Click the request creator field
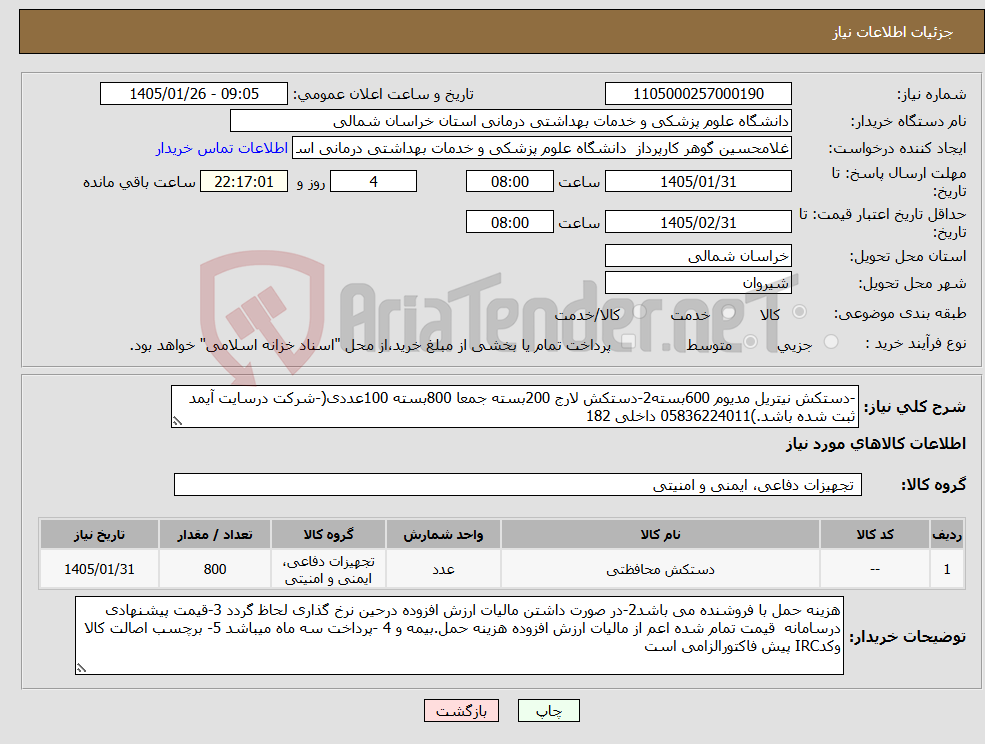Viewport: 985px width, 744px height. pyautogui.click(x=541, y=148)
